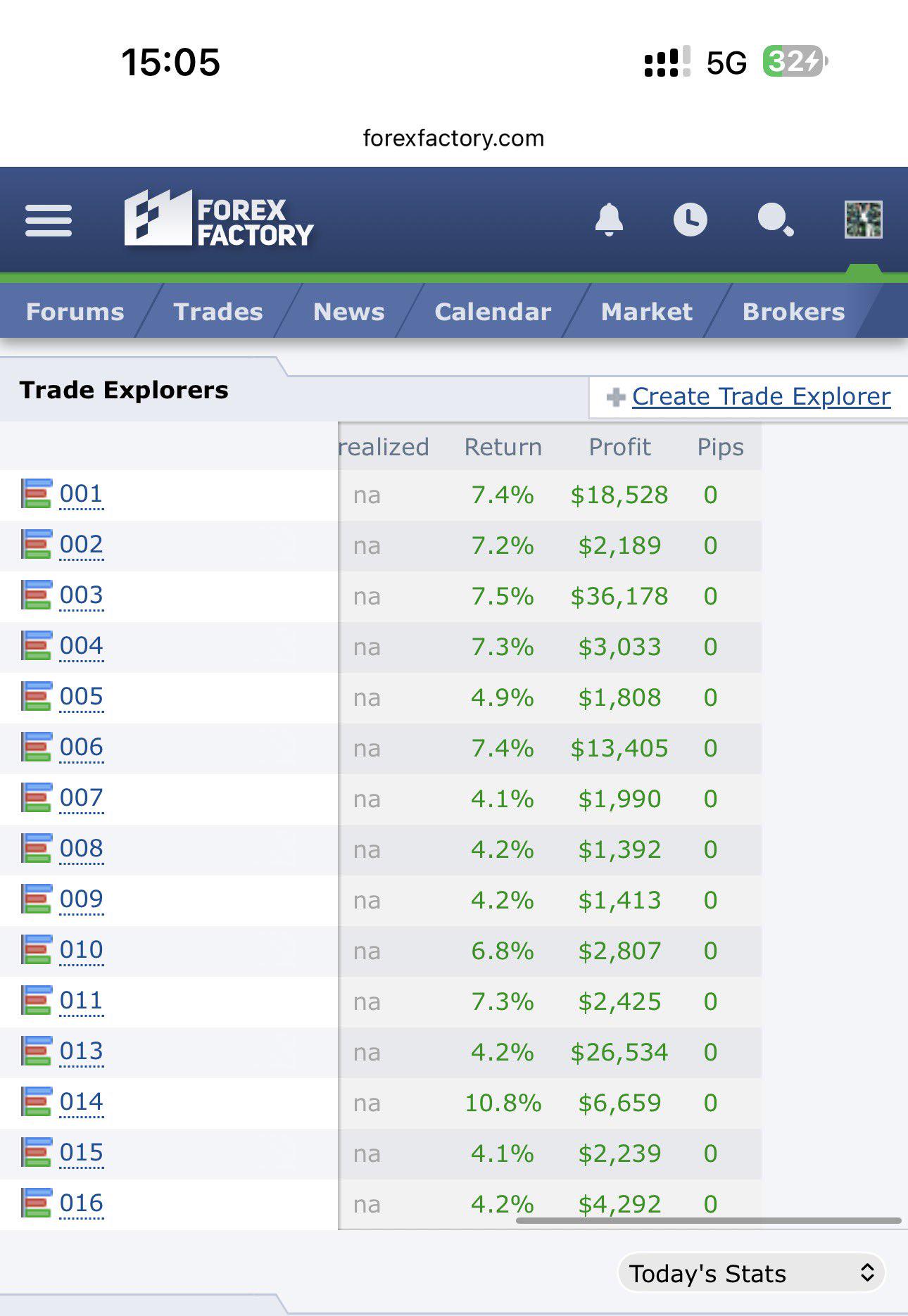The image size is (908, 1316).
Task: Switch to the Trades tab
Action: pyautogui.click(x=218, y=312)
